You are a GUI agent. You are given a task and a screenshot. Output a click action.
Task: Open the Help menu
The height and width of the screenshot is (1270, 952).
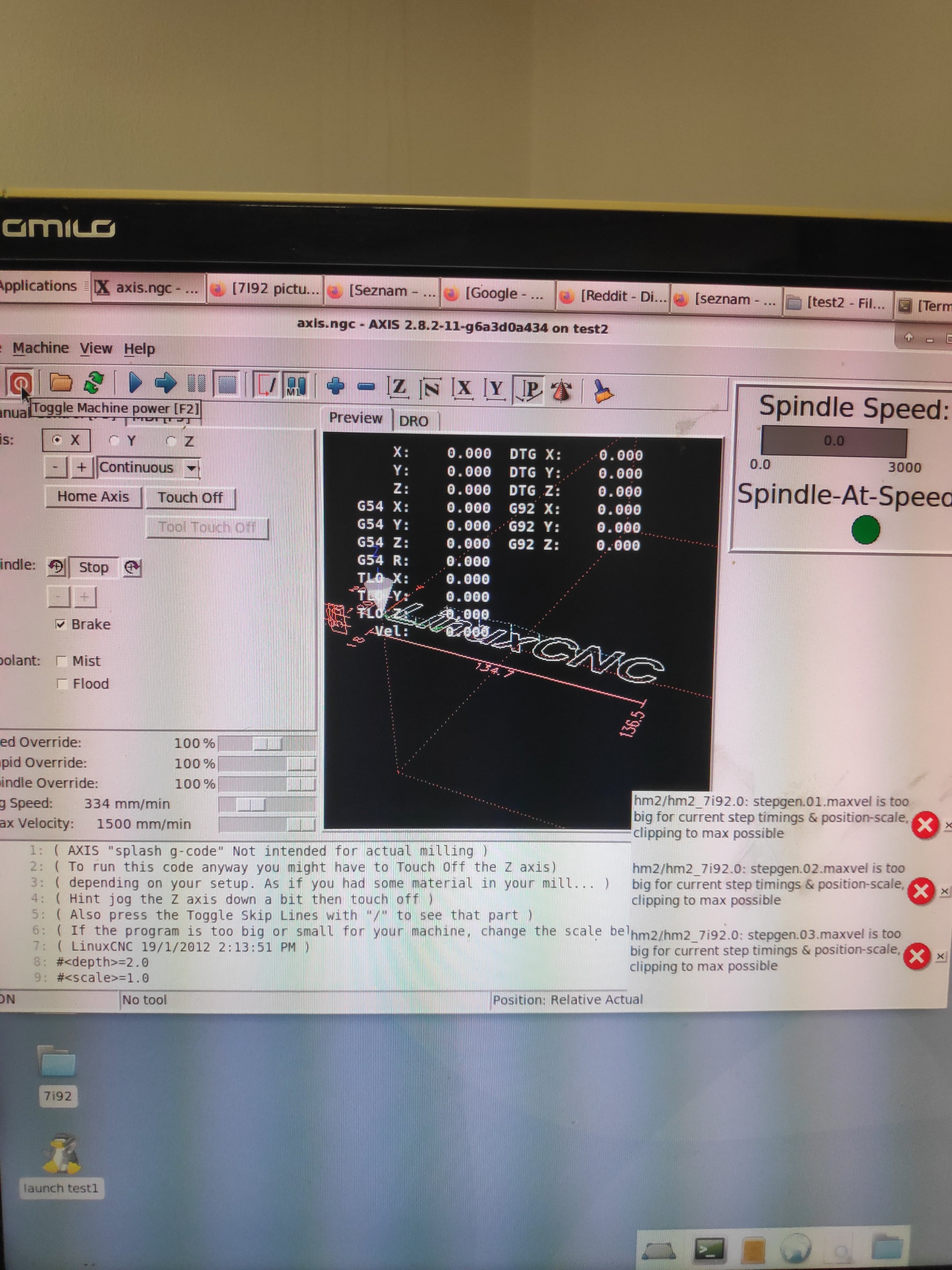pos(140,349)
